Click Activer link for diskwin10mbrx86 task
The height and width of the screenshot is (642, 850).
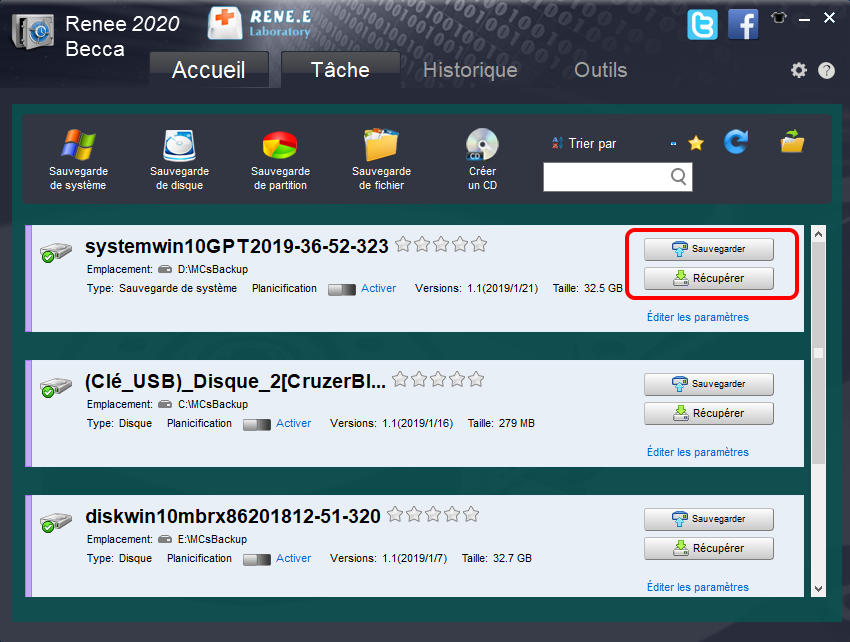(x=293, y=558)
